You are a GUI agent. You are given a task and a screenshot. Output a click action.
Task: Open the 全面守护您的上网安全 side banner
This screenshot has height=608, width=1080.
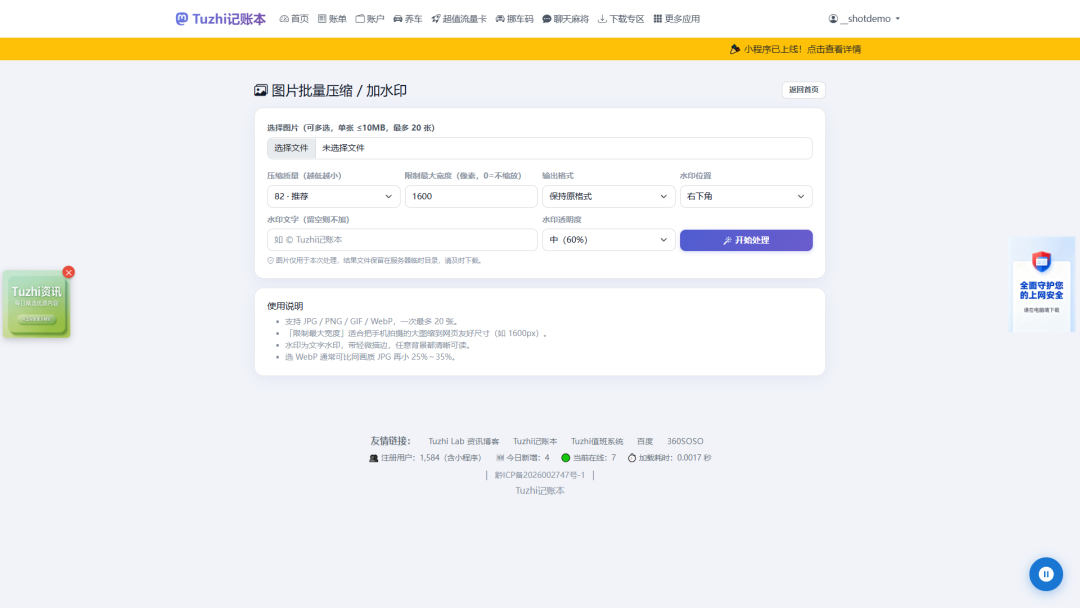pos(1041,285)
